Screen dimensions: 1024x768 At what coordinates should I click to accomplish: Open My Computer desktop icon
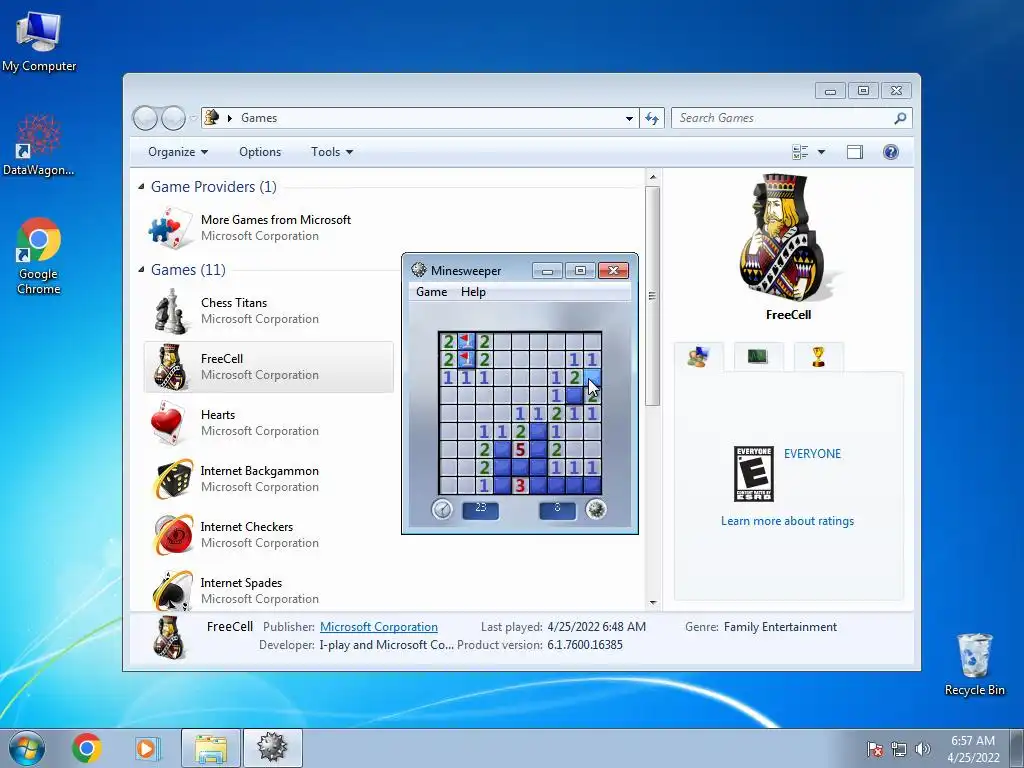[x=39, y=41]
